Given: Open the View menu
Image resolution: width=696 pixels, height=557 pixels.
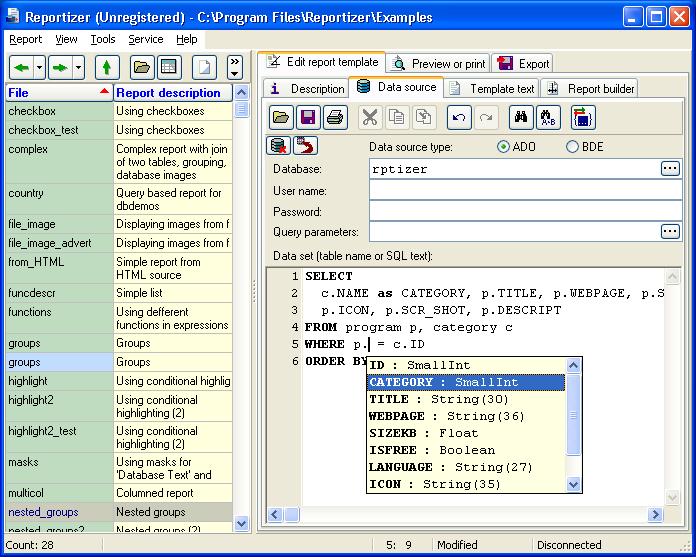Looking at the screenshot, I should 66,40.
